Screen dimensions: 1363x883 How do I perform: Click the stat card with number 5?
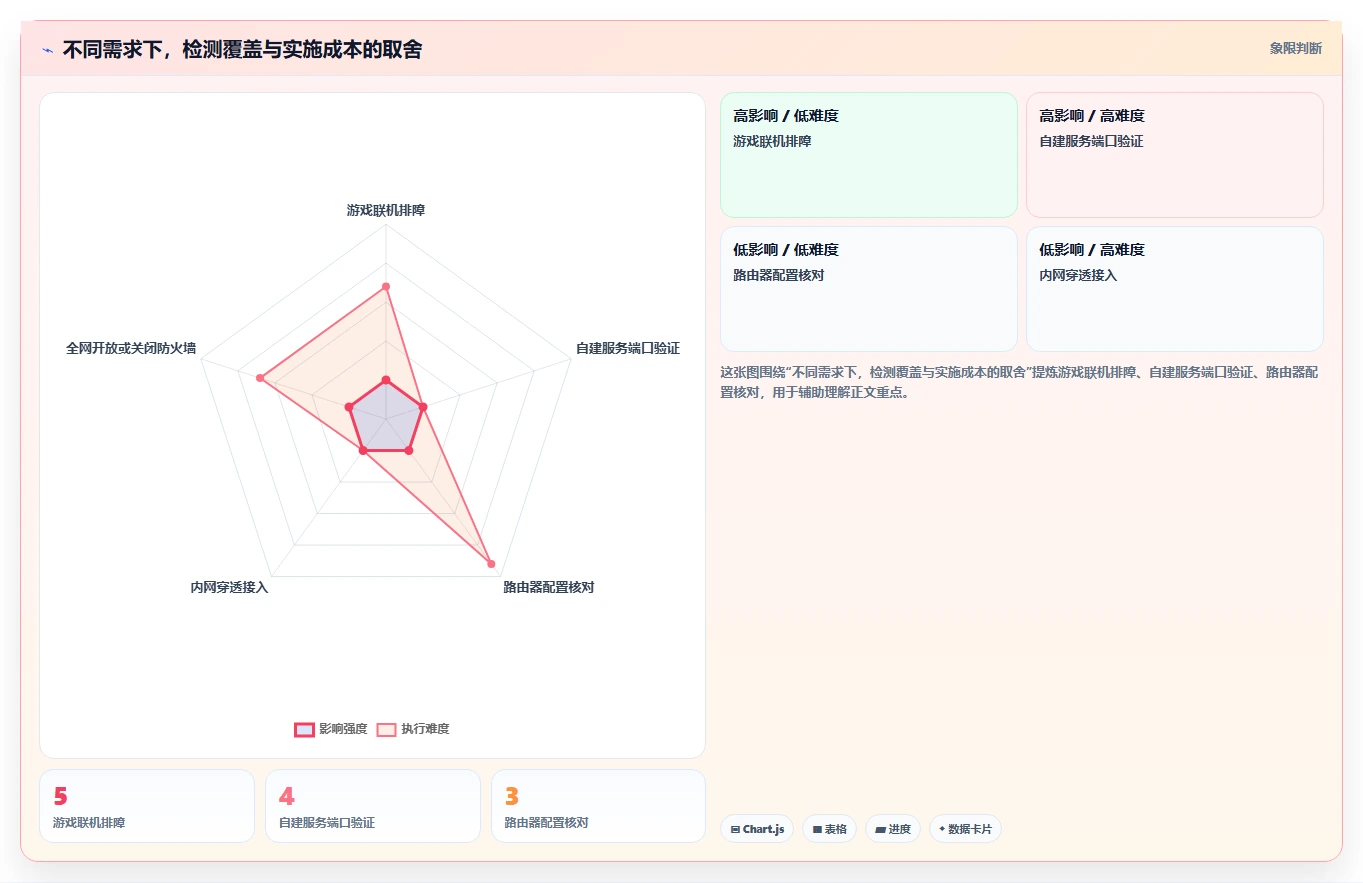pyautogui.click(x=147, y=806)
